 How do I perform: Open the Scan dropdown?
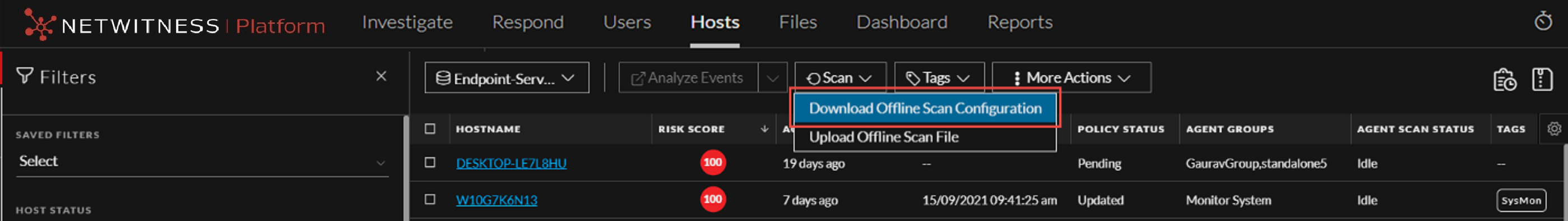point(840,78)
